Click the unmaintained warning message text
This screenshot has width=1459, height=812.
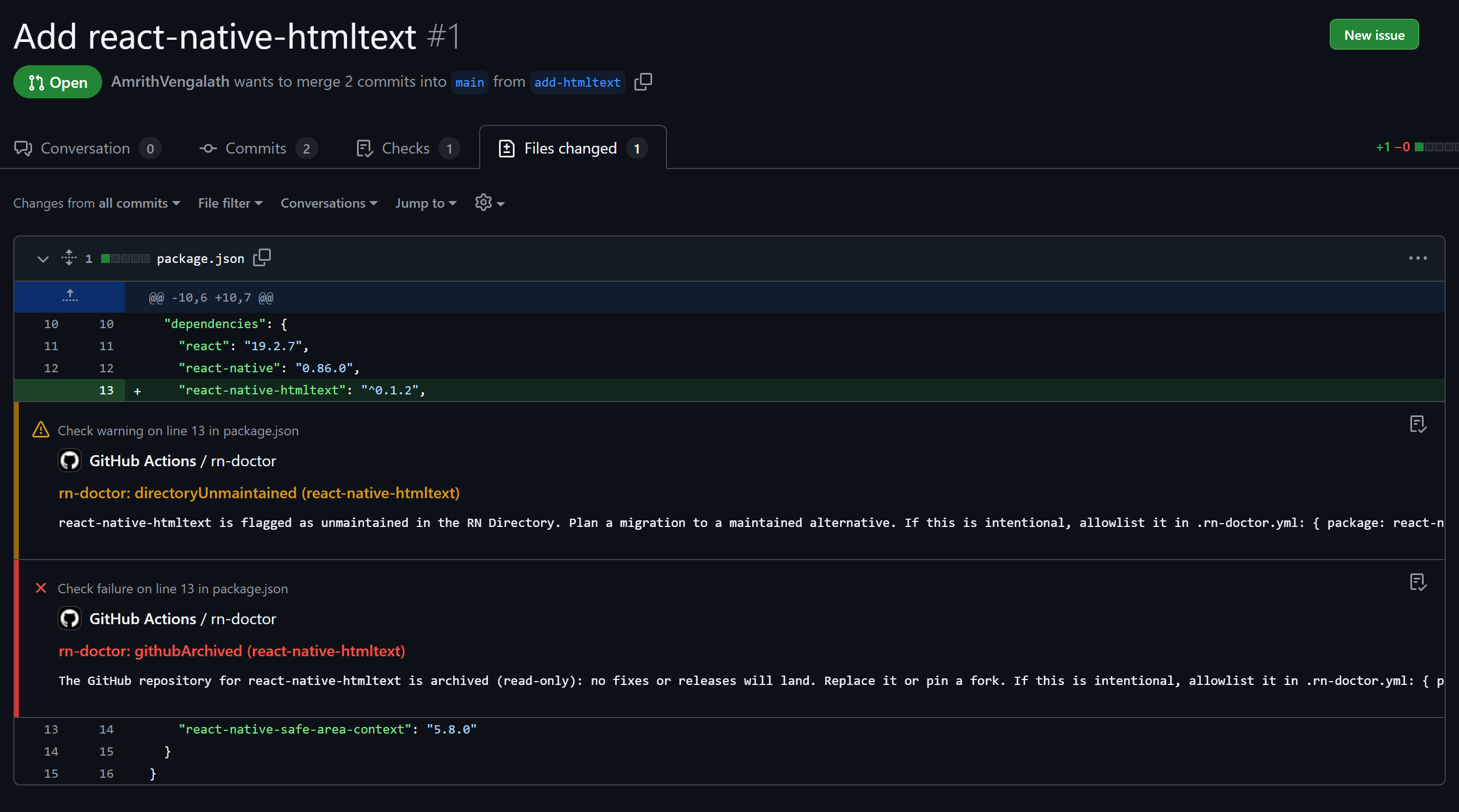coord(751,523)
